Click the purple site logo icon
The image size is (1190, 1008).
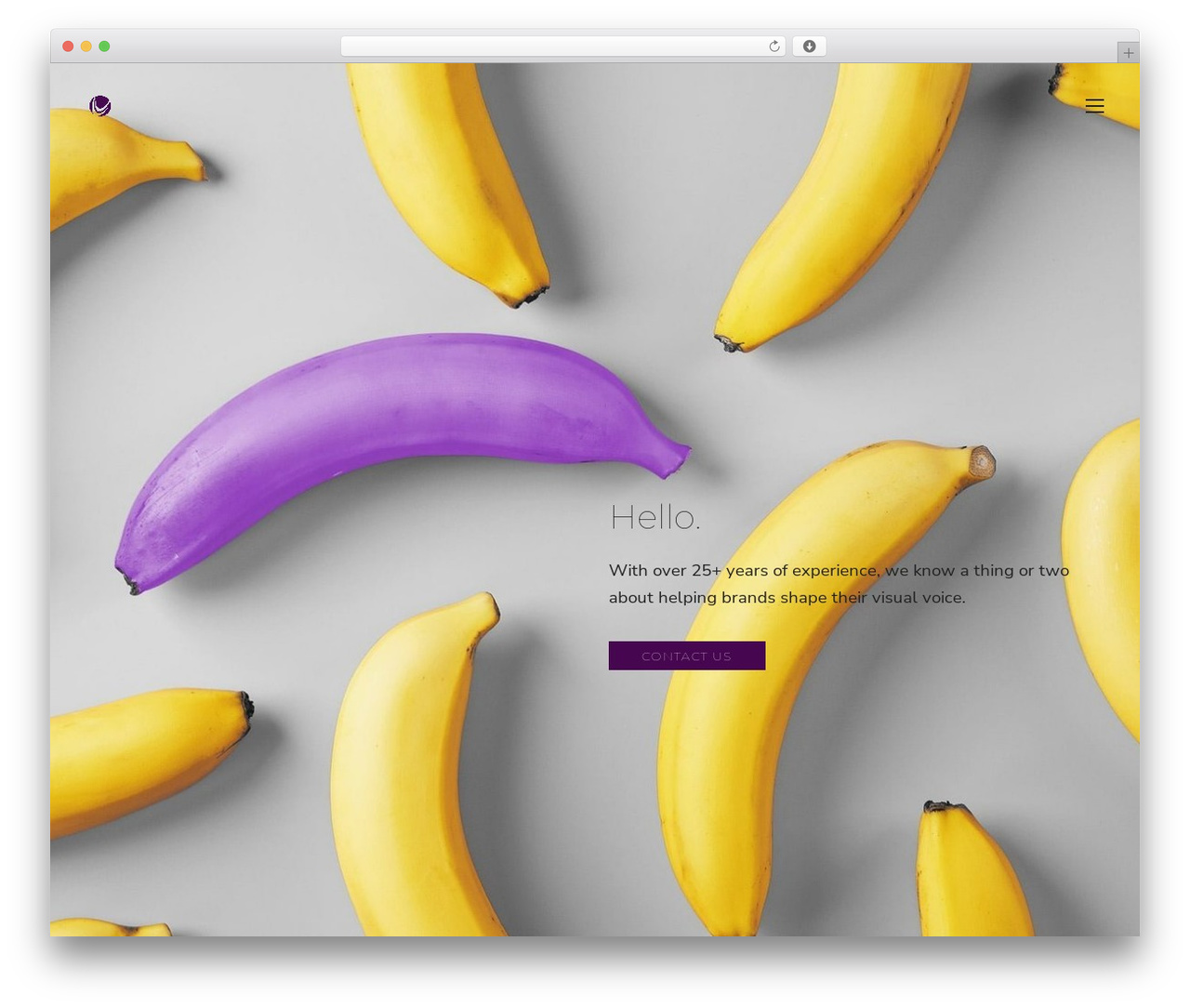click(100, 106)
